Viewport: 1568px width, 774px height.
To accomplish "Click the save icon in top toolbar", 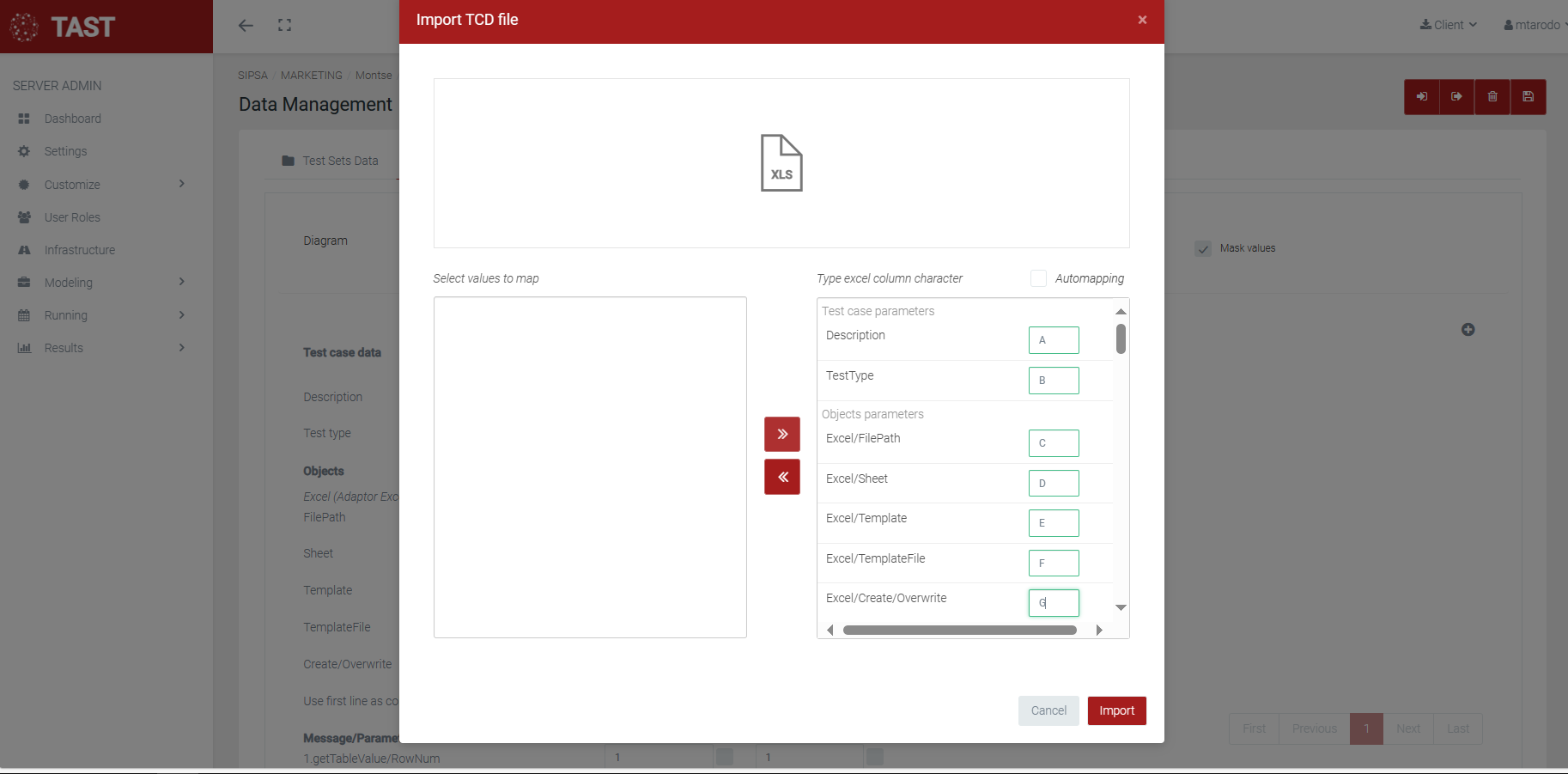I will [x=1528, y=97].
